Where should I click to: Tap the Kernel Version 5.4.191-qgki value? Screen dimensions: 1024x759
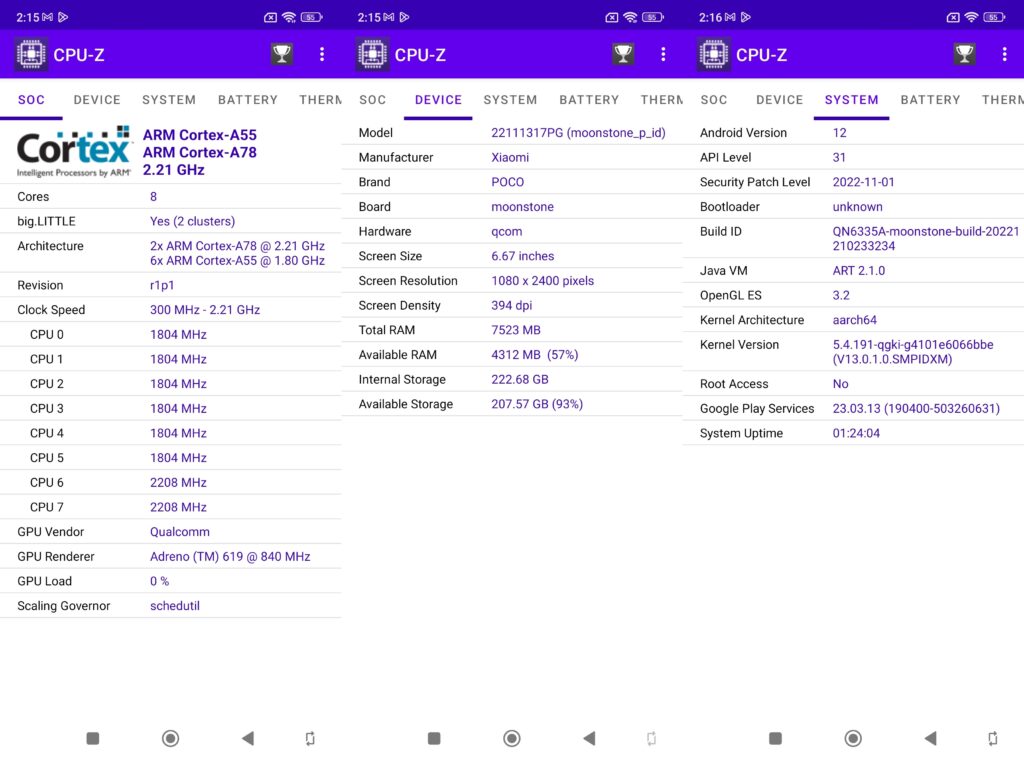click(913, 351)
